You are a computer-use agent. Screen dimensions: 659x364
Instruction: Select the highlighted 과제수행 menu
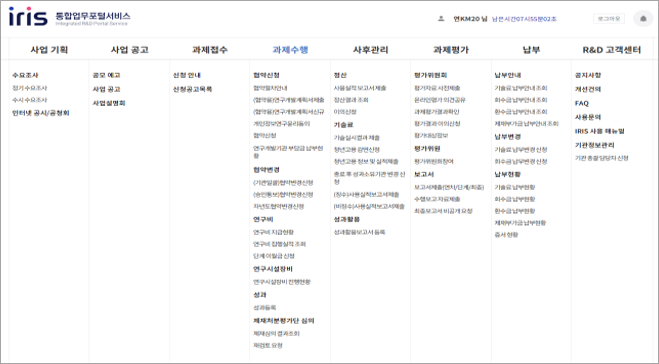point(290,50)
